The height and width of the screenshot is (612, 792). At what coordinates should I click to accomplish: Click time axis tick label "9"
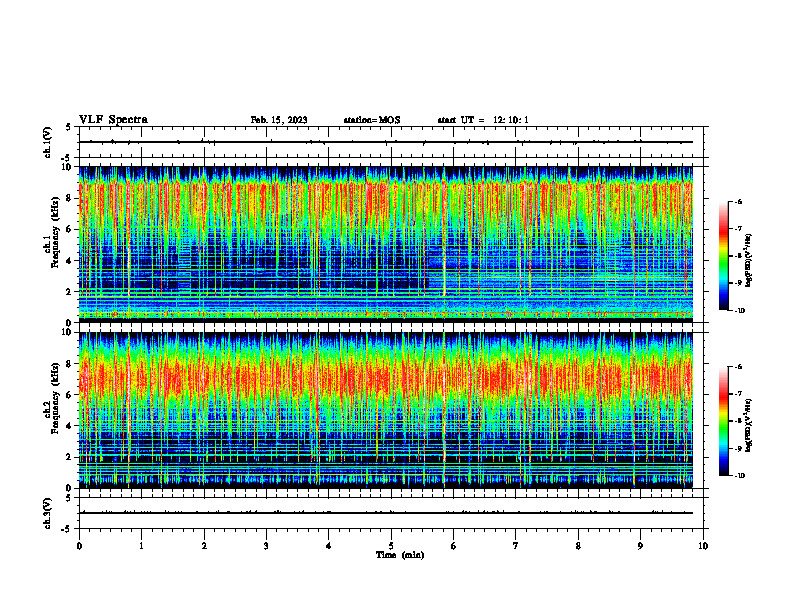coord(640,546)
